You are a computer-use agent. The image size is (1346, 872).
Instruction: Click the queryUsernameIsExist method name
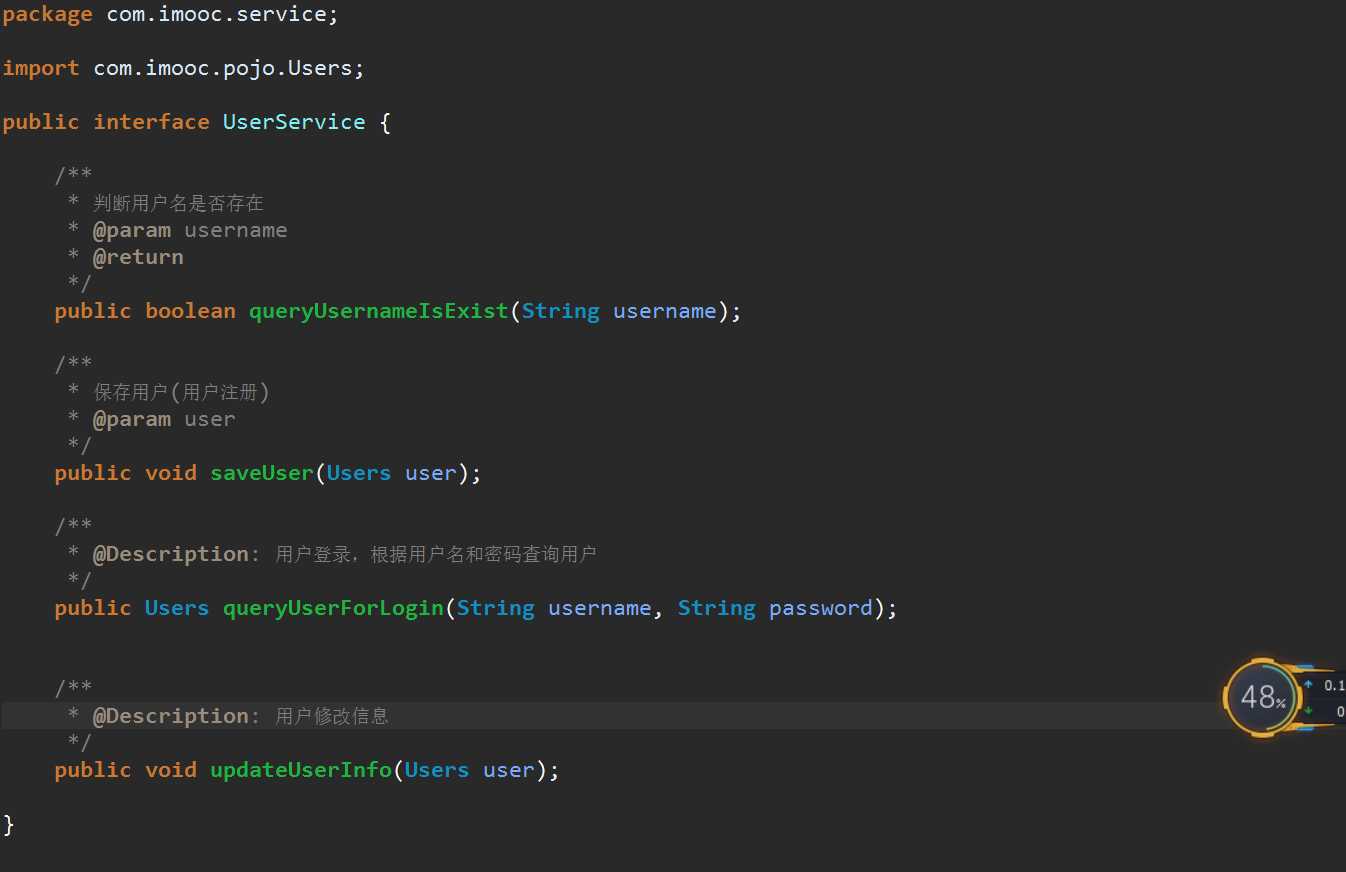point(379,311)
